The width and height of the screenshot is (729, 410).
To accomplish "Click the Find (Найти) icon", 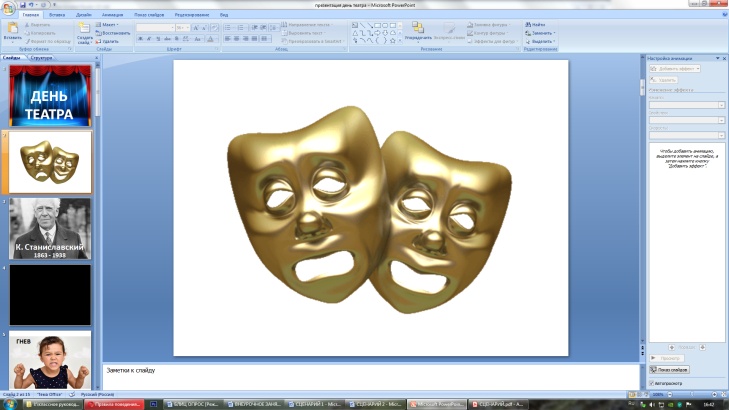I will click(x=538, y=23).
